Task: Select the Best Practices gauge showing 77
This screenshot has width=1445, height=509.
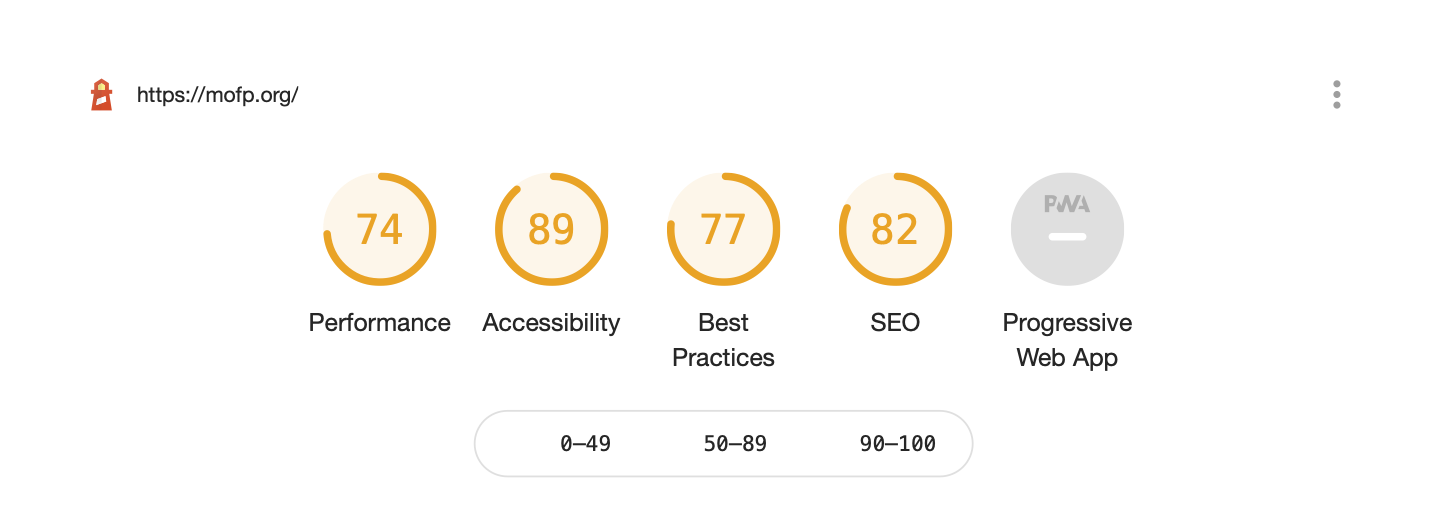Action: tap(724, 229)
